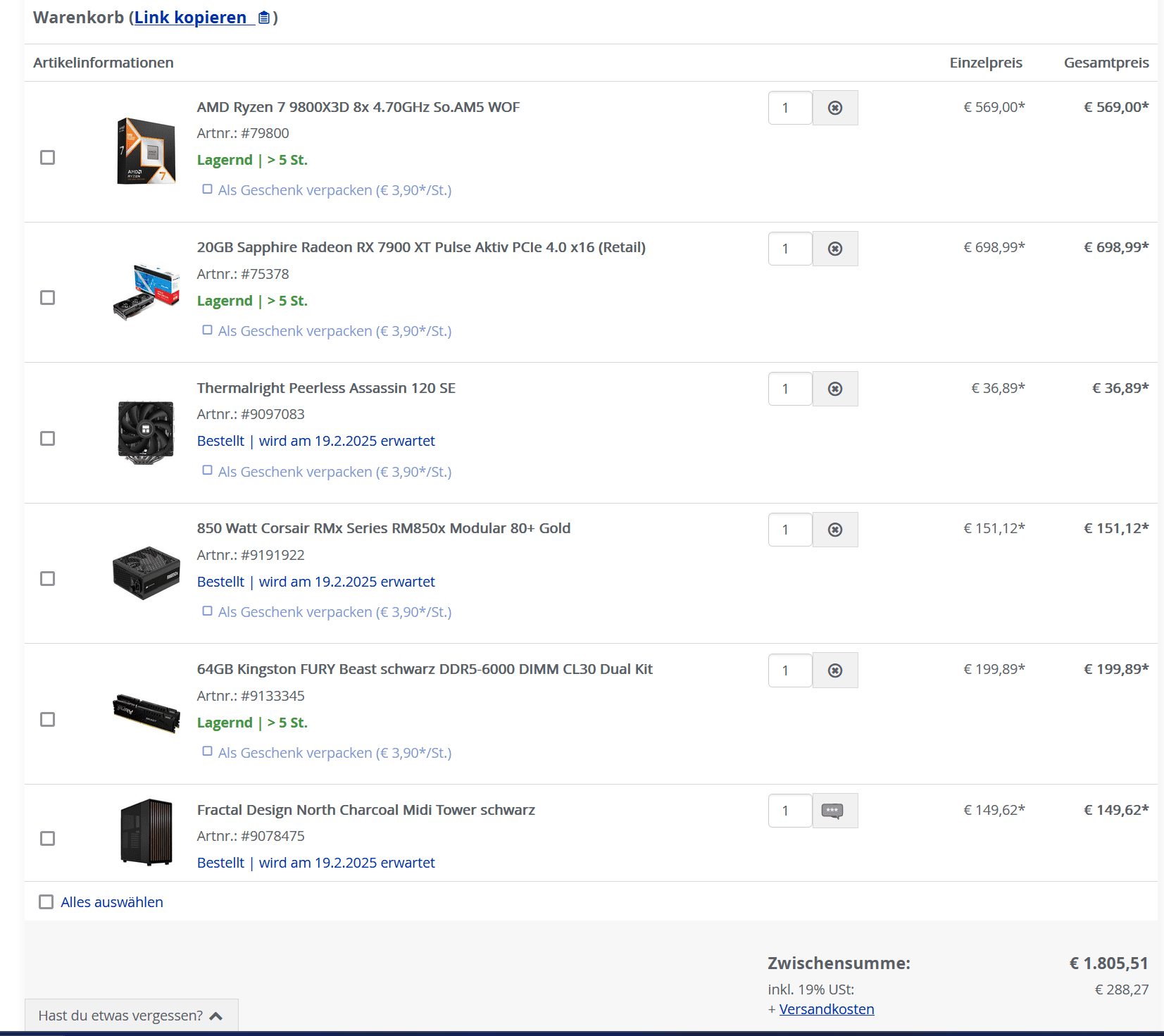Enable gift wrapping for the Thermalright cooler
The image size is (1164, 1036).
click(207, 470)
